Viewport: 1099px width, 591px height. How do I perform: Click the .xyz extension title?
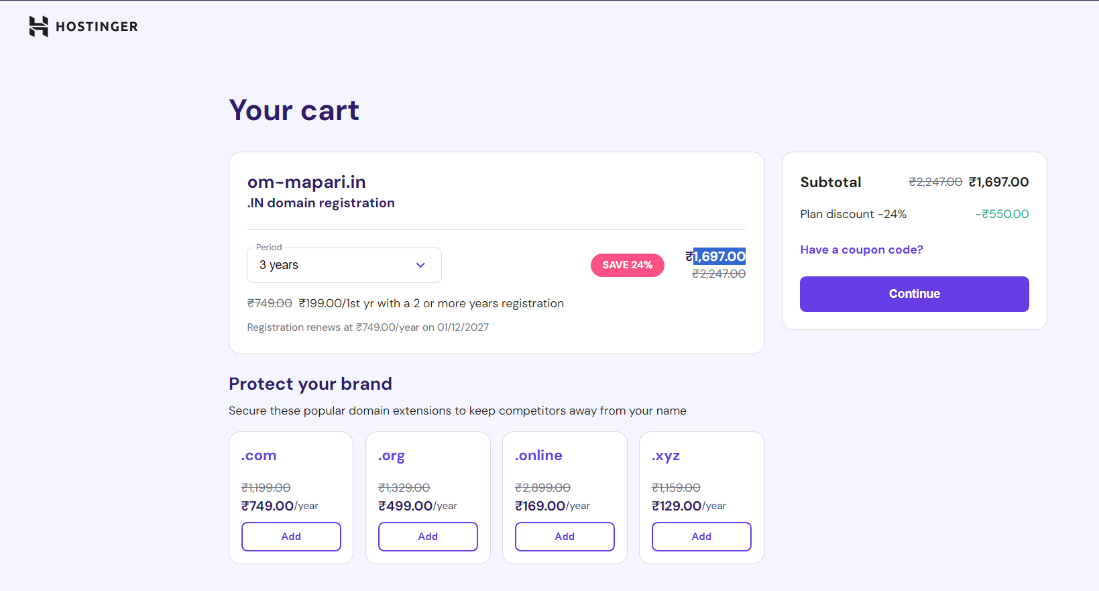coord(666,455)
